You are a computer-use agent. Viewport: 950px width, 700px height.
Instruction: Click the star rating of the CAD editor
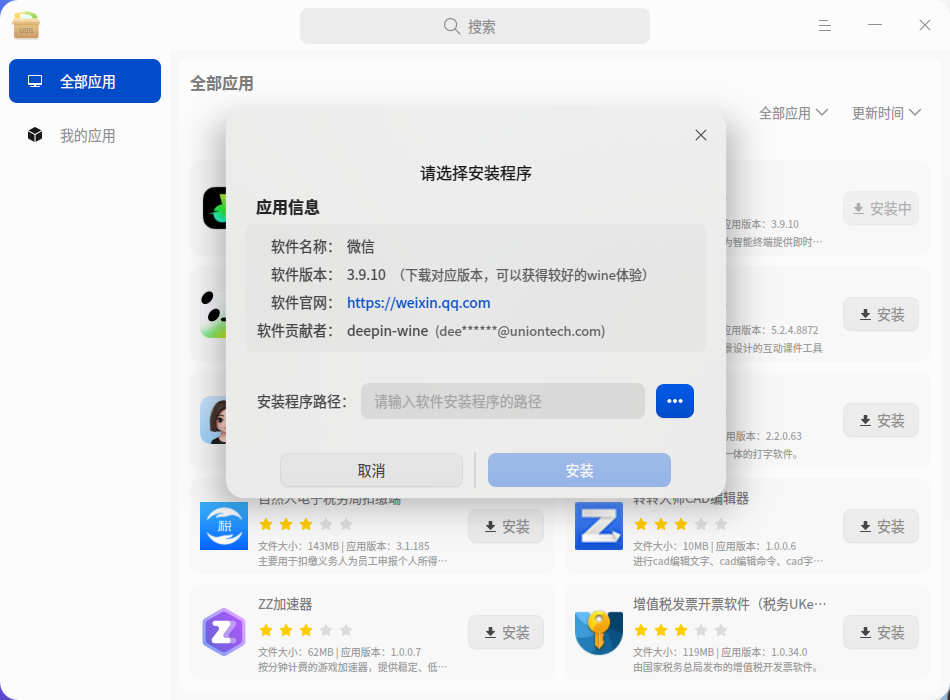(680, 524)
